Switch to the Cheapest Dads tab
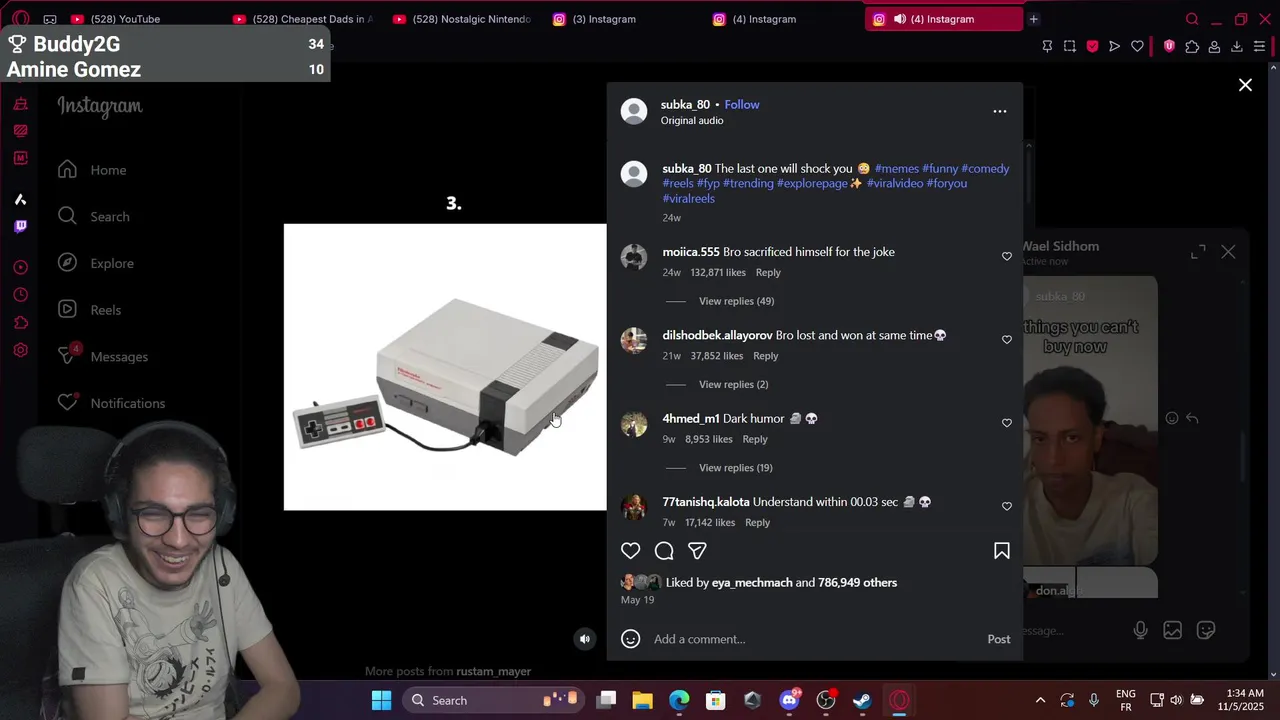Screen dimensions: 1280x720 pos(304,19)
